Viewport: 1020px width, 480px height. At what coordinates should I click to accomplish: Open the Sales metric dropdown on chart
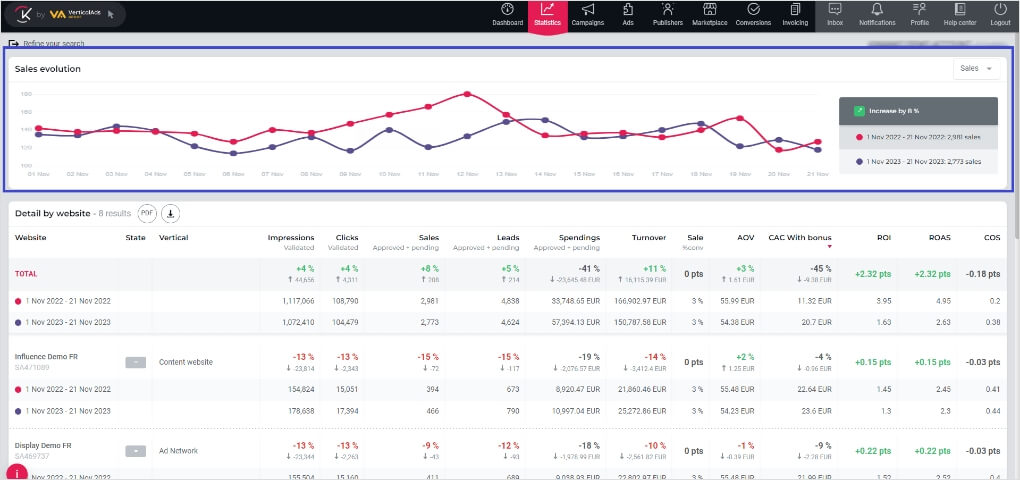pyautogui.click(x=977, y=69)
